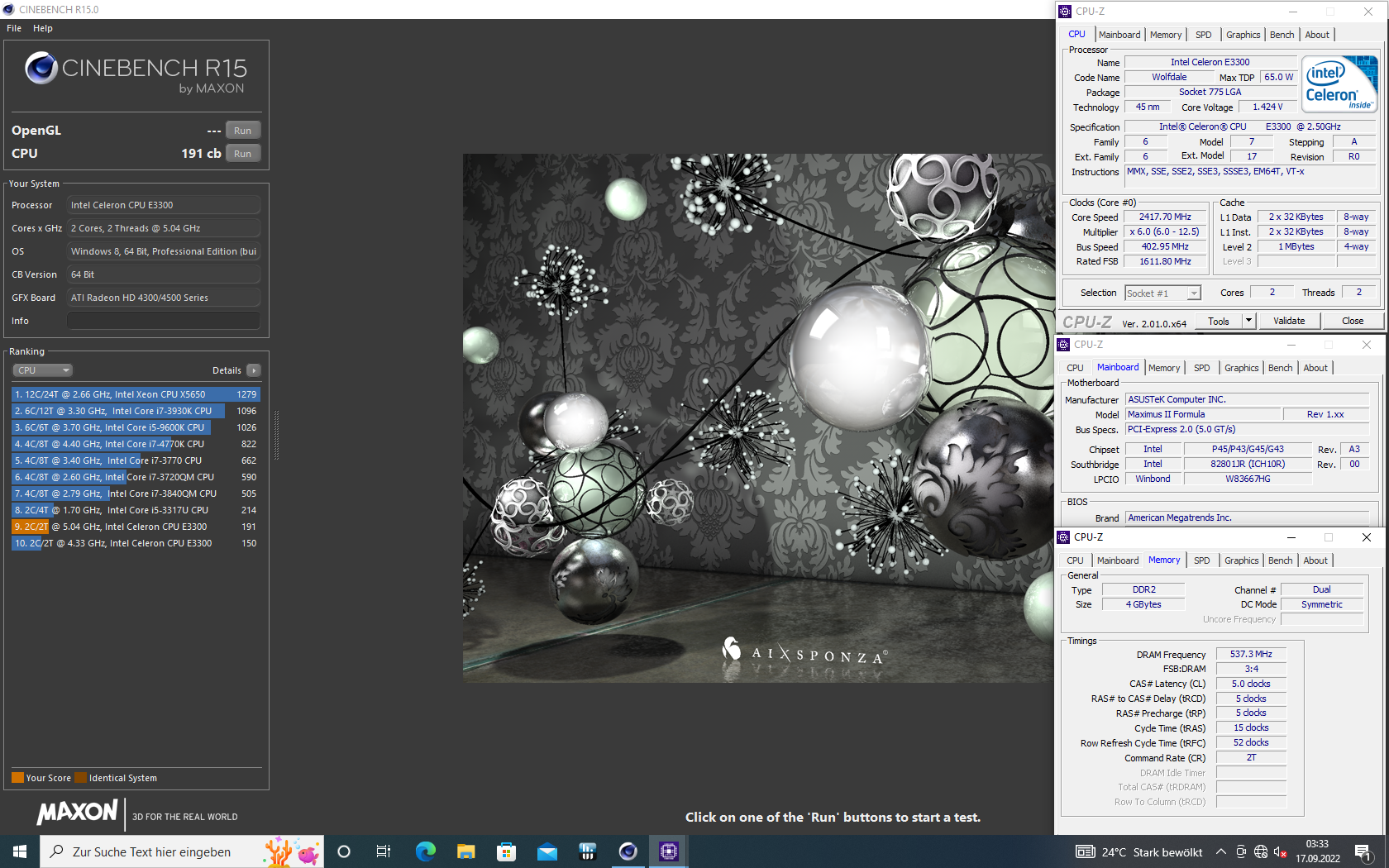1389x868 pixels.
Task: Click the Maximus II Formula model field
Action: click(x=1203, y=414)
